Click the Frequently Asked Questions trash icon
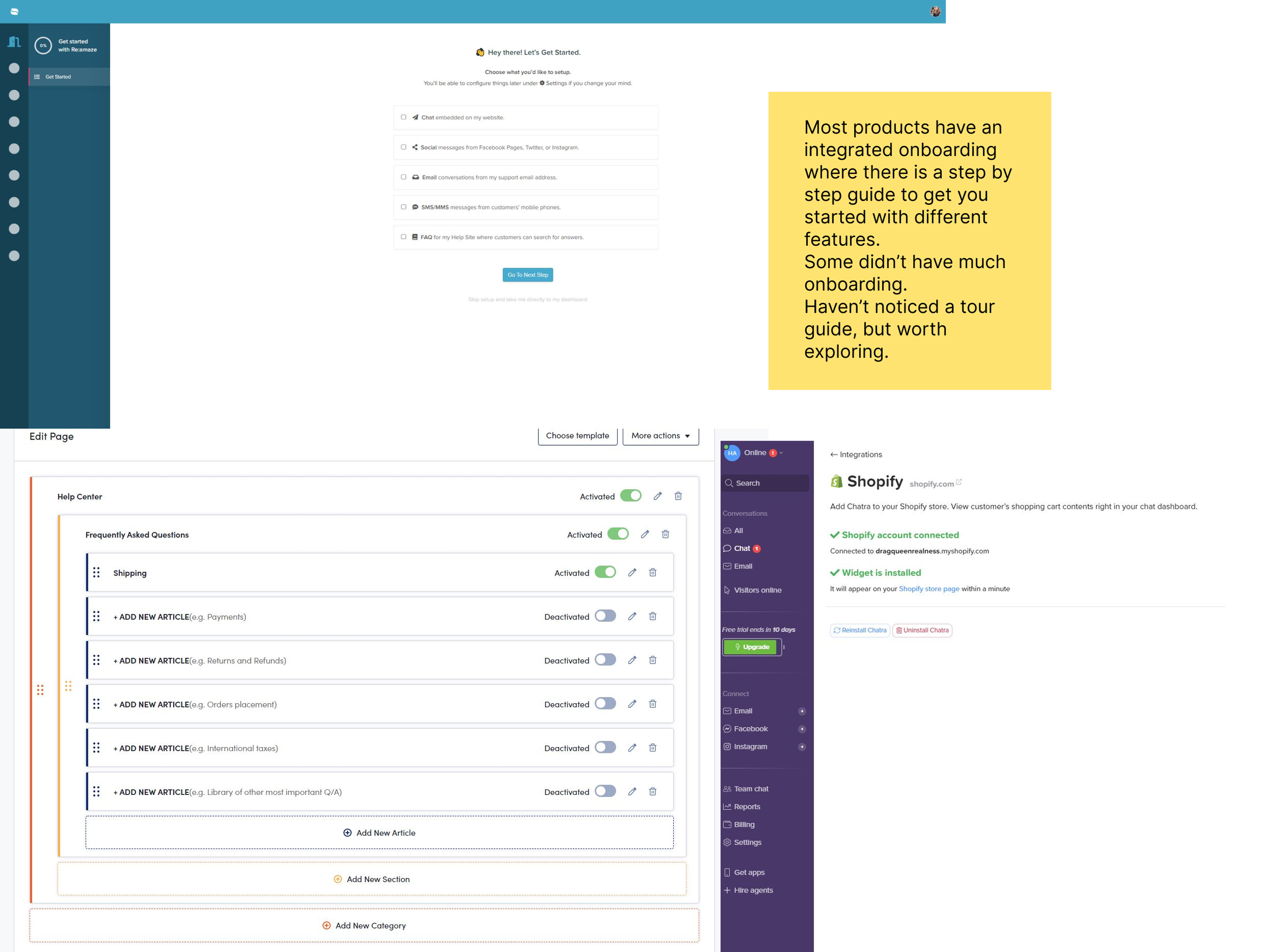Screen dimensions: 1275x952 (x=665, y=534)
